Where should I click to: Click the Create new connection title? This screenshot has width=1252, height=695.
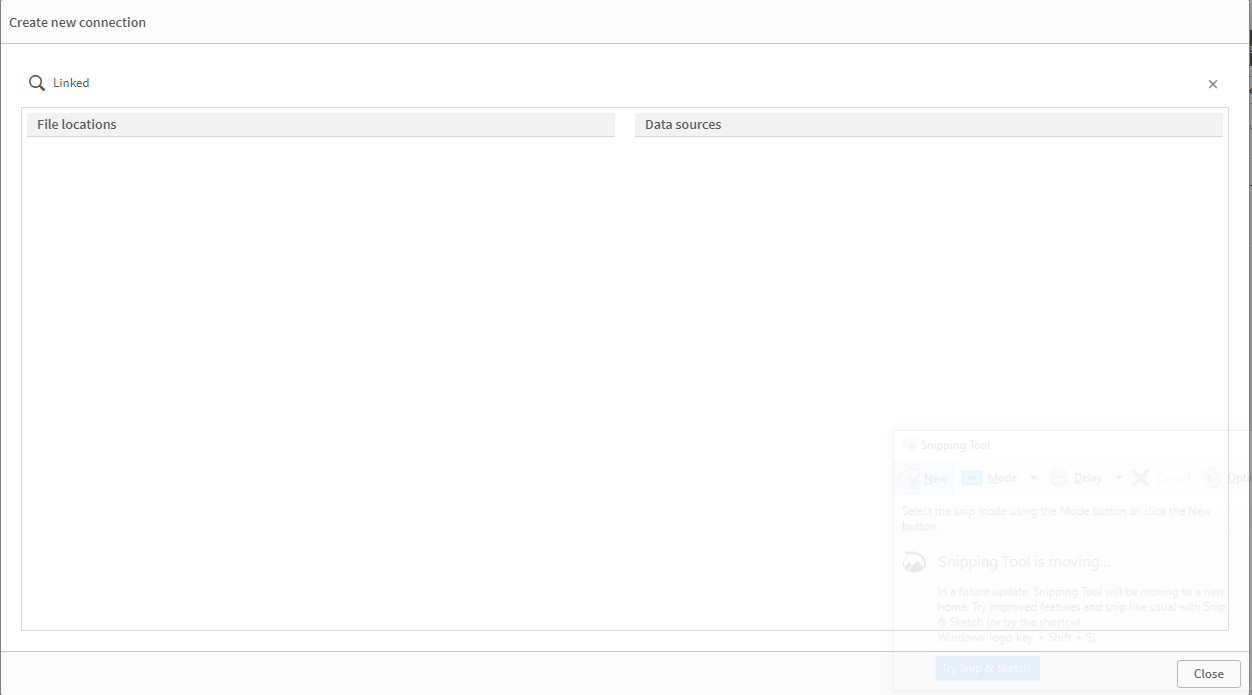coord(78,22)
